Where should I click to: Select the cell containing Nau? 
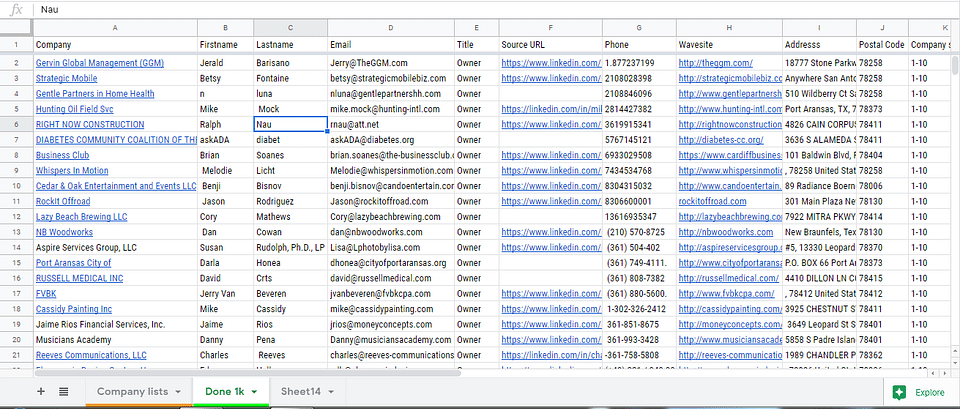(290, 124)
